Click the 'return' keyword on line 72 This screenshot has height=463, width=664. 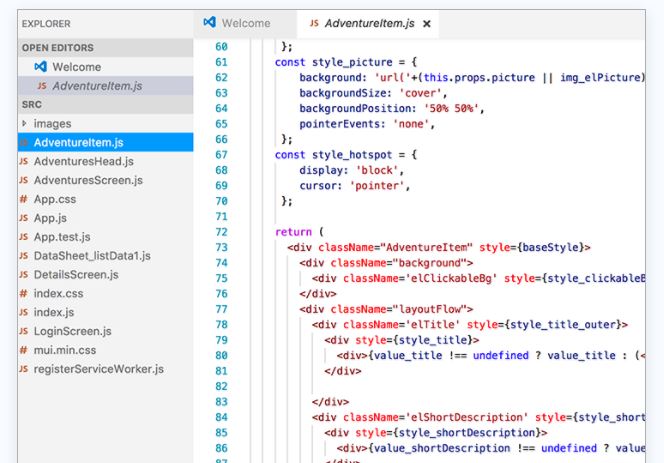point(293,232)
